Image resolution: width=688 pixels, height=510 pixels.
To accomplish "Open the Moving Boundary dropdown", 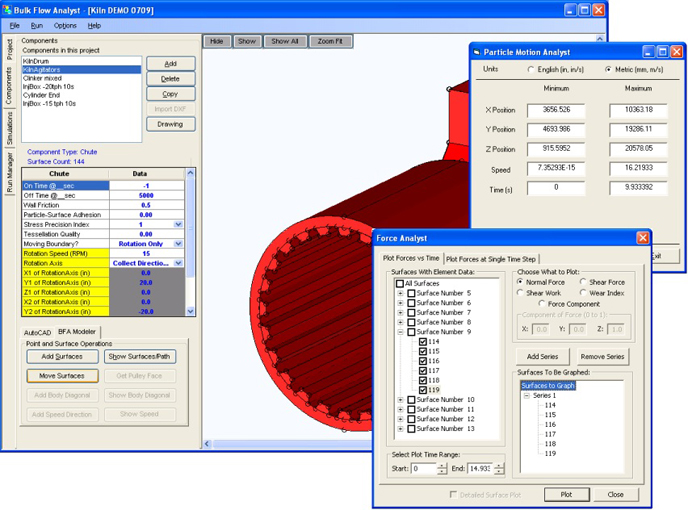I will coord(179,244).
